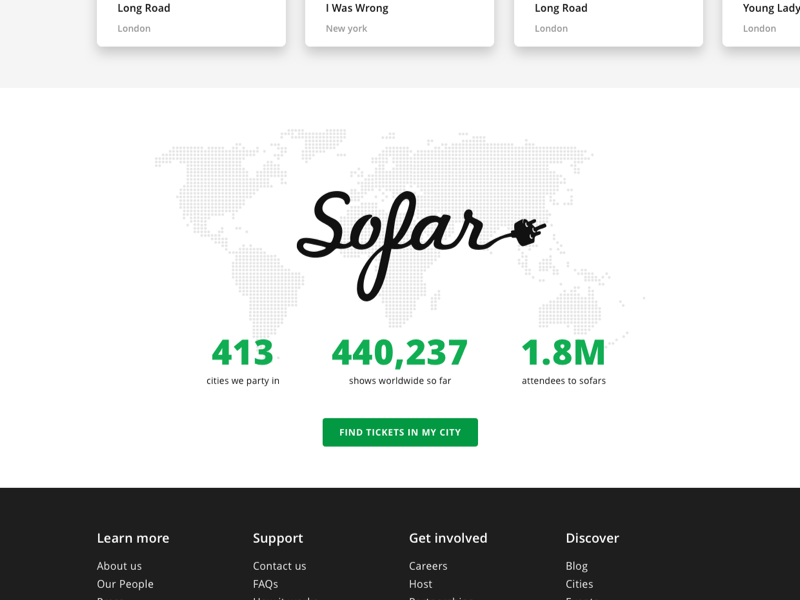Visit the Careers link
This screenshot has height=600, width=800.
click(428, 566)
